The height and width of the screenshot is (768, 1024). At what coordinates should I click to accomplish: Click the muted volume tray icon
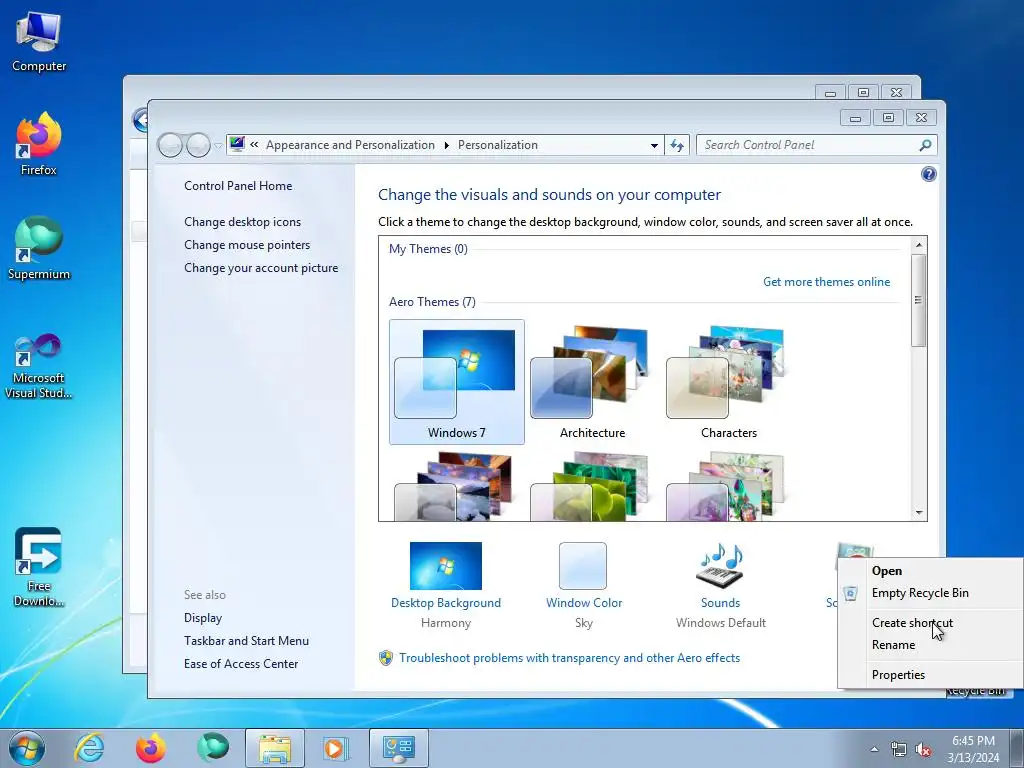pos(923,750)
